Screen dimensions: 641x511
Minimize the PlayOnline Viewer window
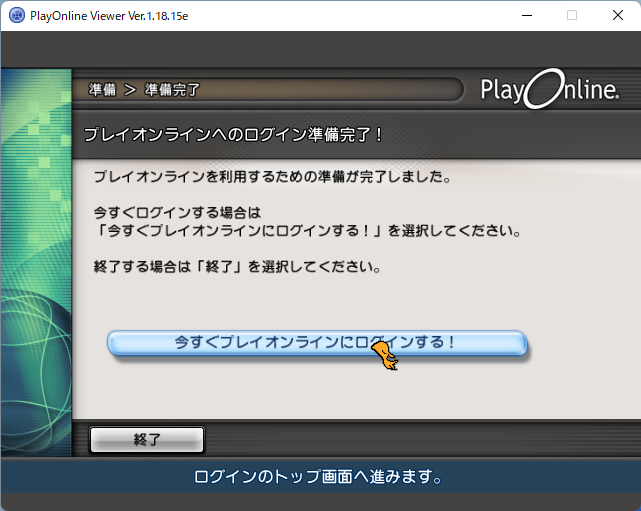click(527, 16)
